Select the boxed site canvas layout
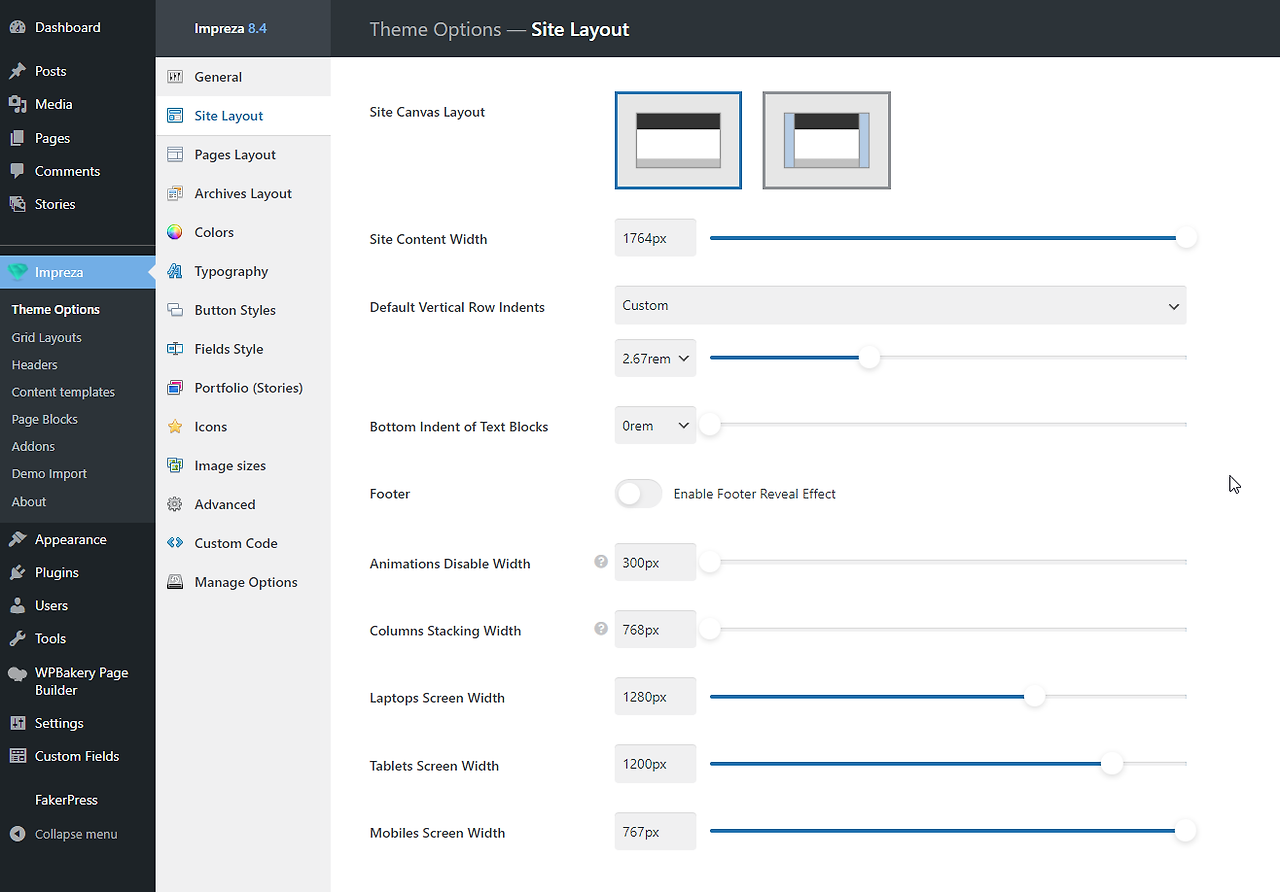Image resolution: width=1280 pixels, height=892 pixels. [x=826, y=140]
